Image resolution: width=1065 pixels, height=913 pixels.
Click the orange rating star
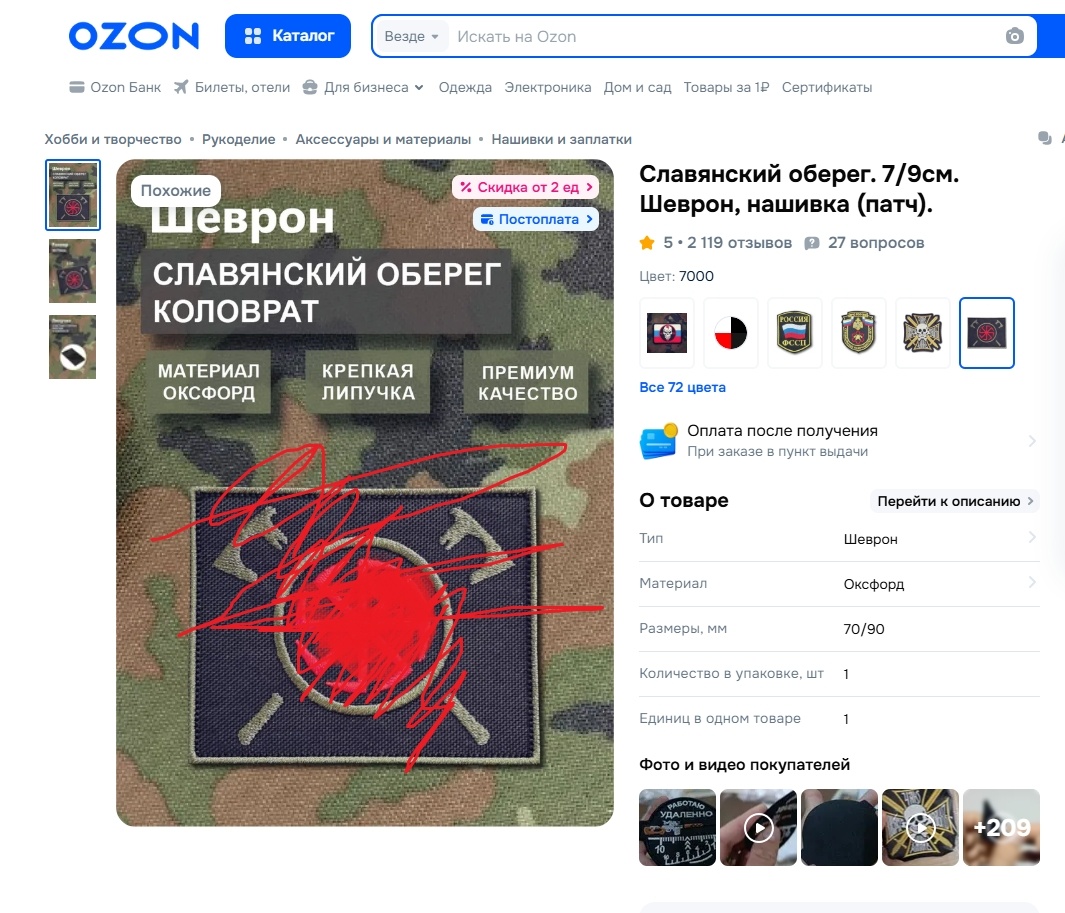(647, 243)
